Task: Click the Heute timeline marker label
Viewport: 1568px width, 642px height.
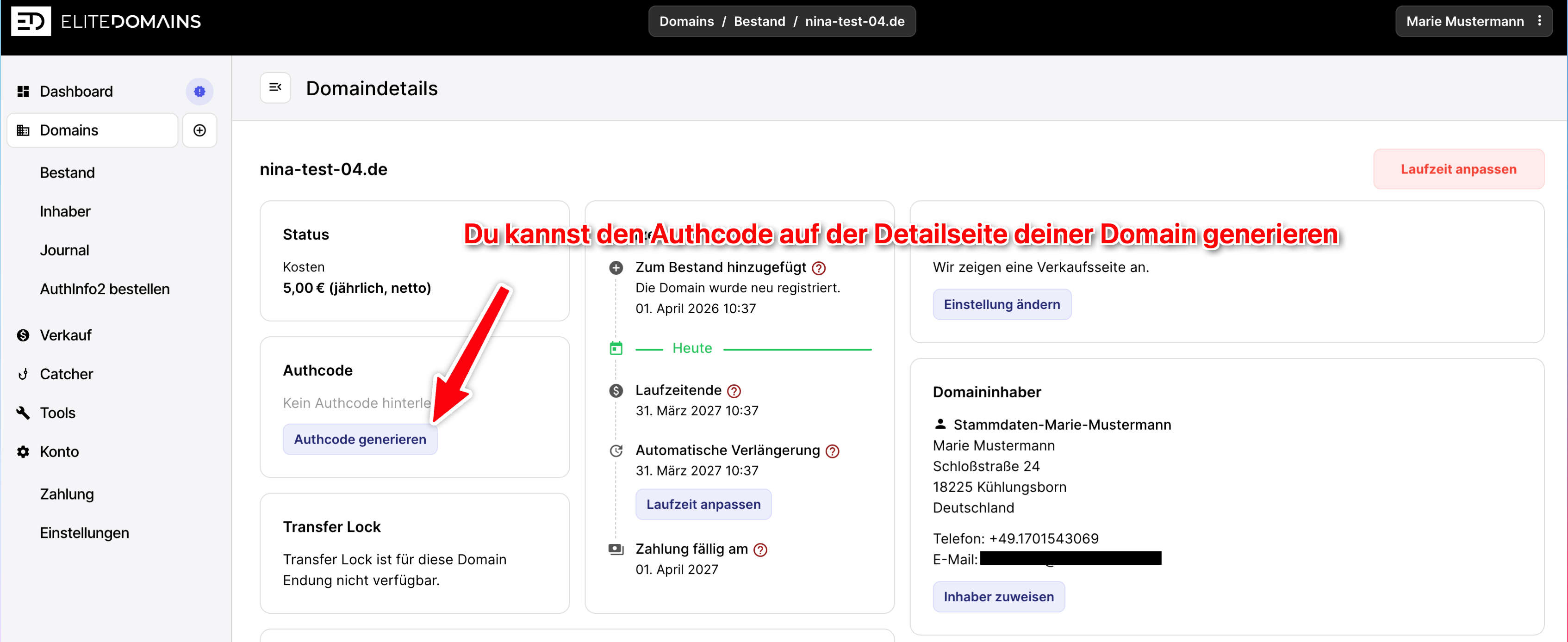Action: pos(691,348)
